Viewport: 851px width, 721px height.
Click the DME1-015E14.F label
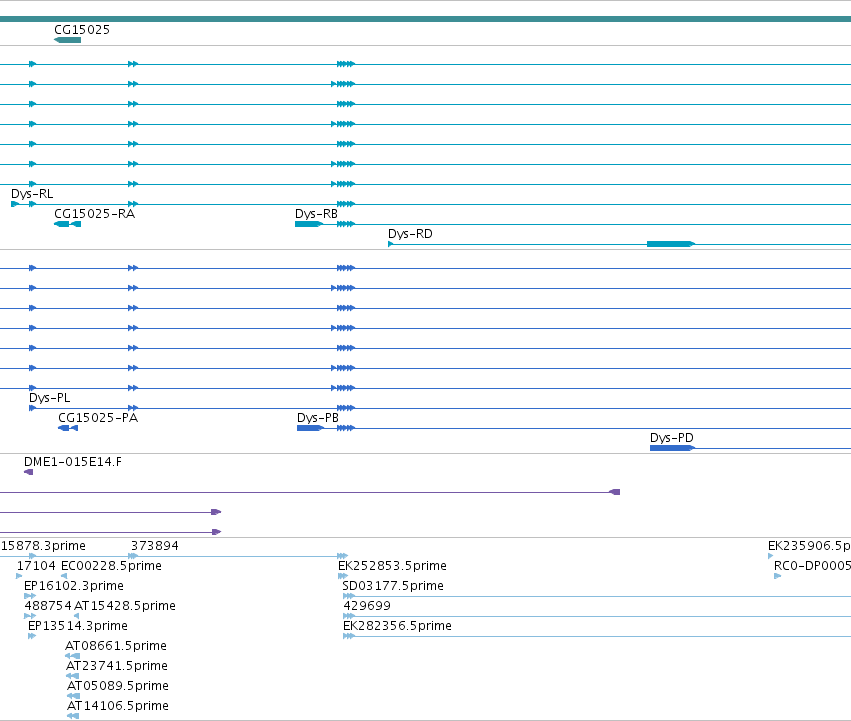coord(73,462)
